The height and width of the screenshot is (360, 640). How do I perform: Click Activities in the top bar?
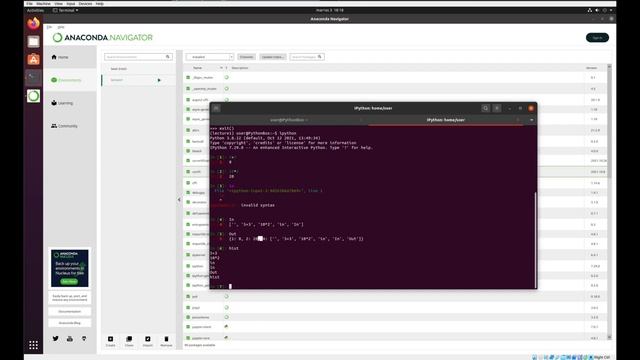click(x=36, y=10)
